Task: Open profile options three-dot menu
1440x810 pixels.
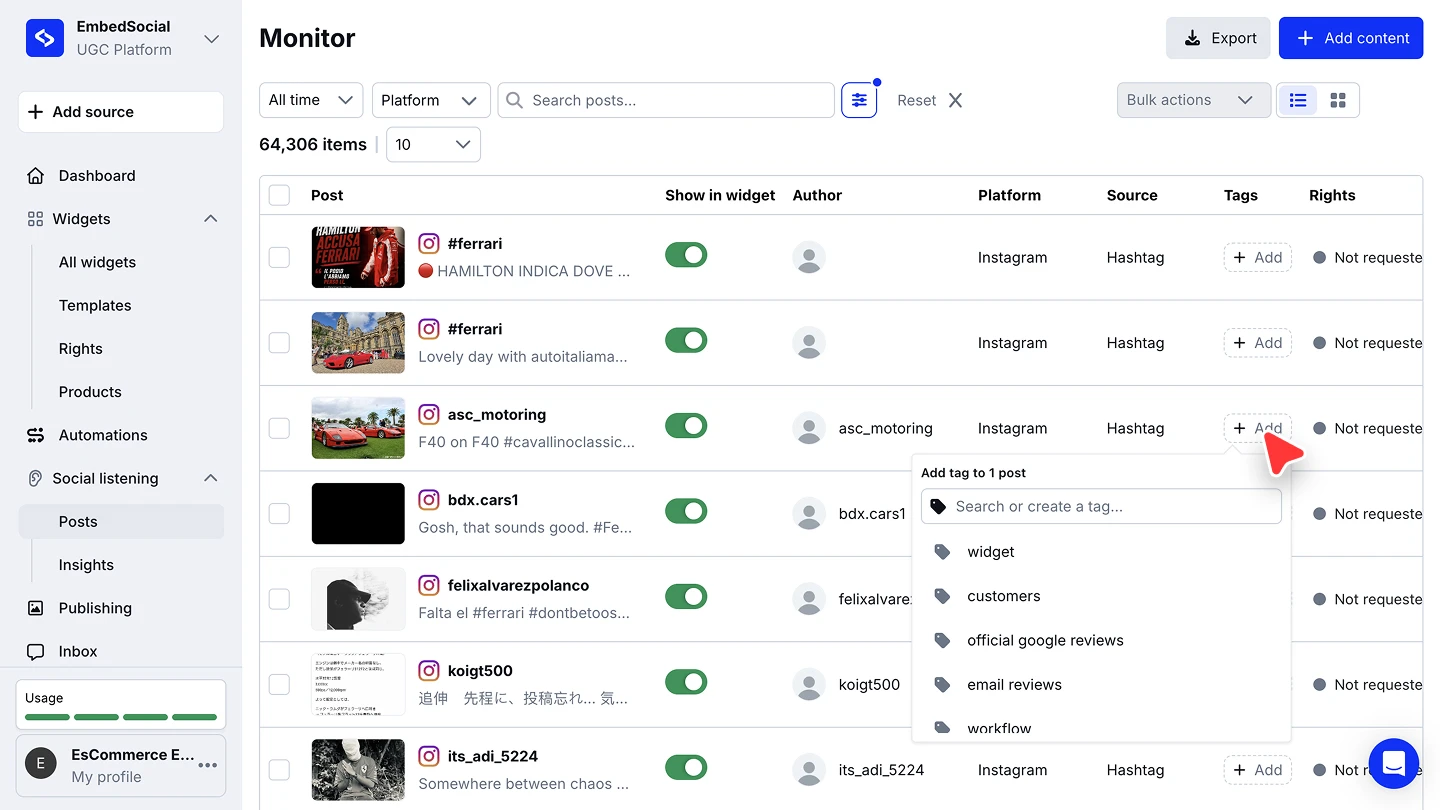Action: point(208,765)
